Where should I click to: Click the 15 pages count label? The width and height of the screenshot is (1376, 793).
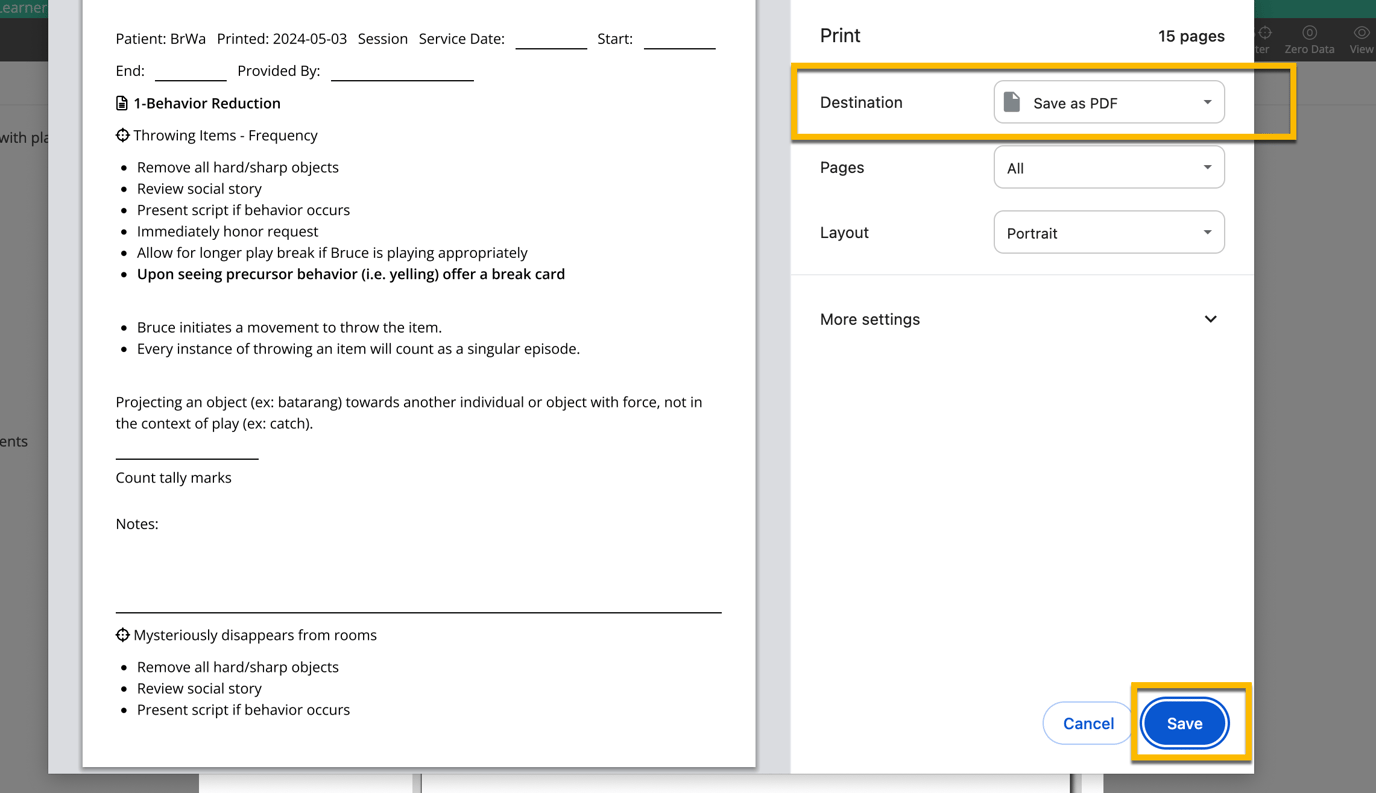(1191, 35)
